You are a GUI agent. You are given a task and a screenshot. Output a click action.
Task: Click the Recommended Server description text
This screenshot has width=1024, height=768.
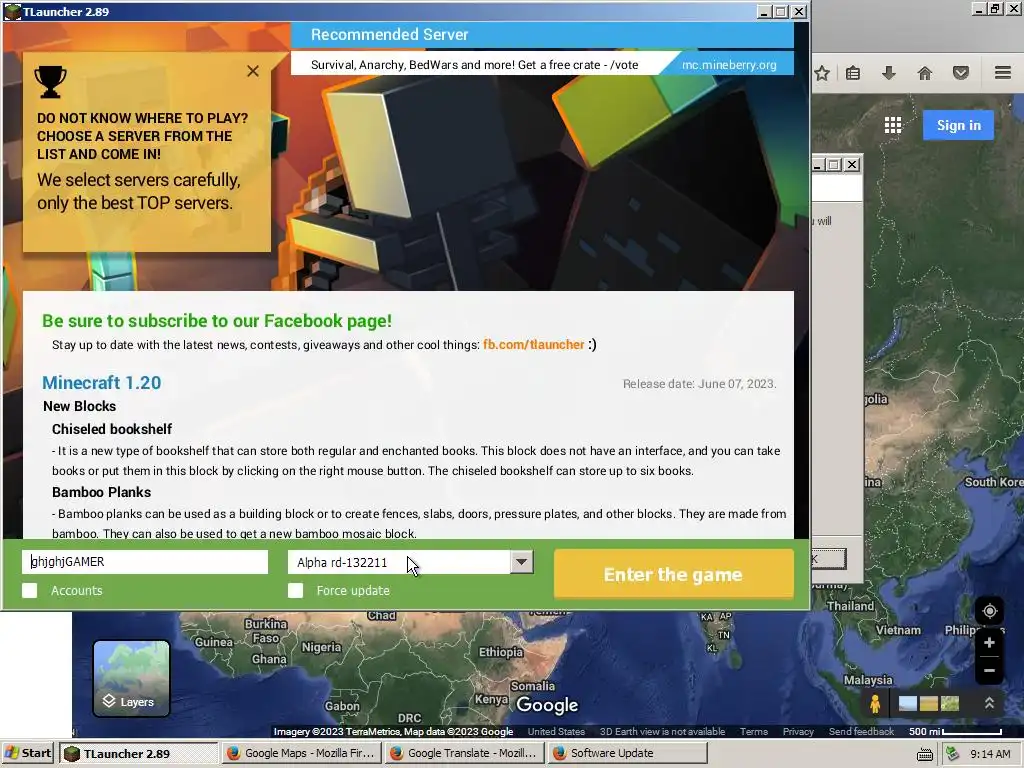474,65
